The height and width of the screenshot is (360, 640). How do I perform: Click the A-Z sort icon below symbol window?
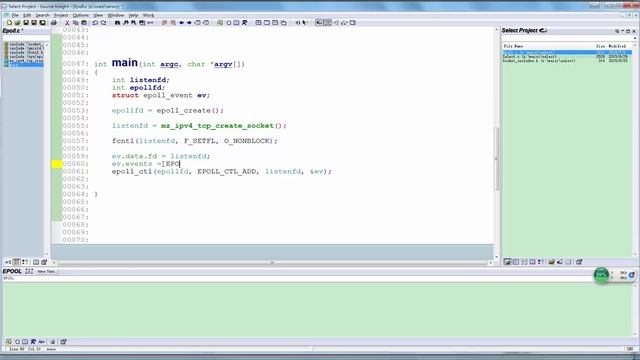(8, 262)
